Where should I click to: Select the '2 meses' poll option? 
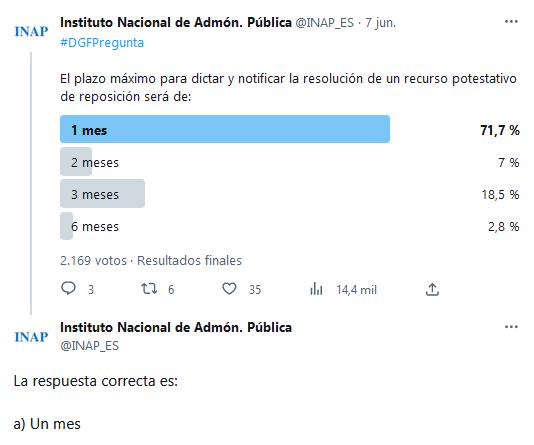tap(289, 162)
